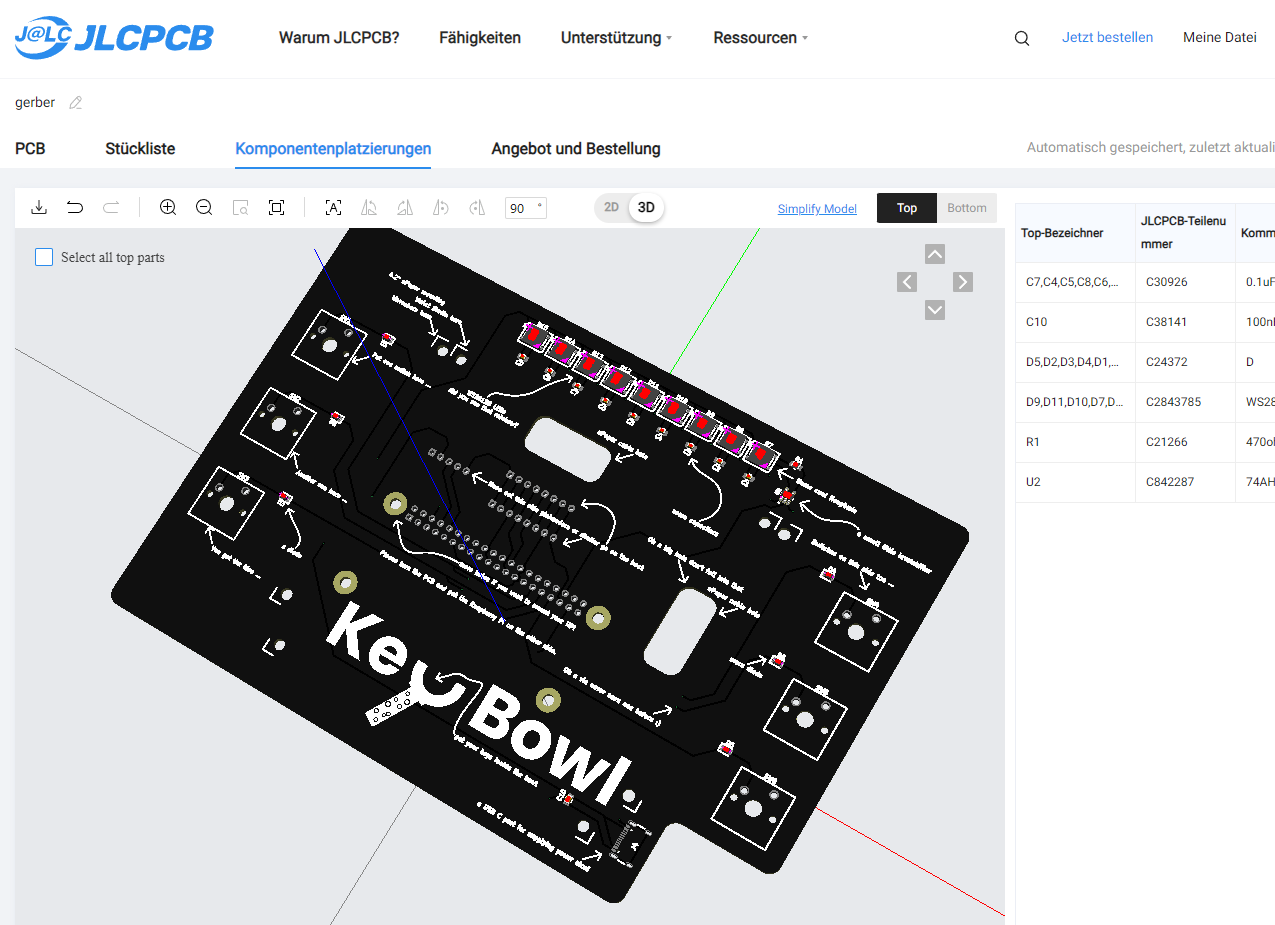
Task: Click part number C842287
Action: pos(1171,482)
